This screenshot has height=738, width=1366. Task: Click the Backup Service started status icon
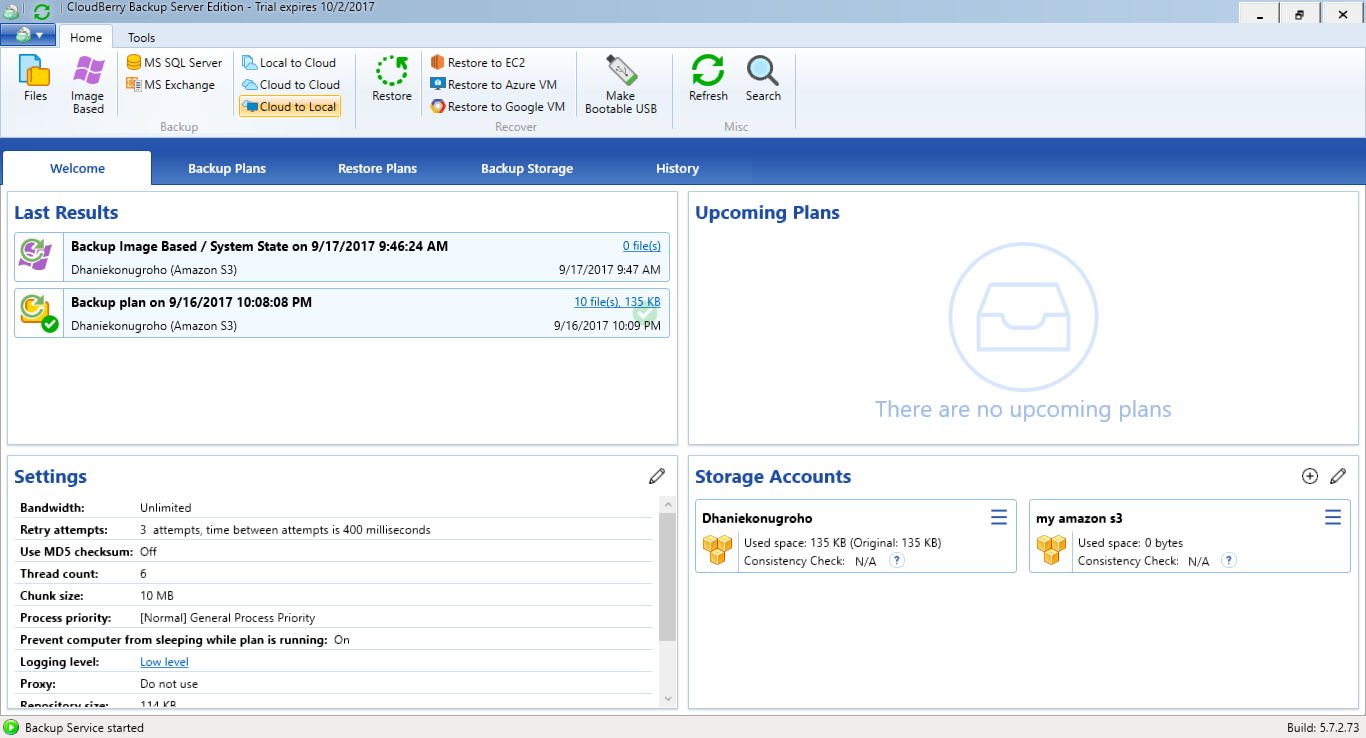pos(11,727)
